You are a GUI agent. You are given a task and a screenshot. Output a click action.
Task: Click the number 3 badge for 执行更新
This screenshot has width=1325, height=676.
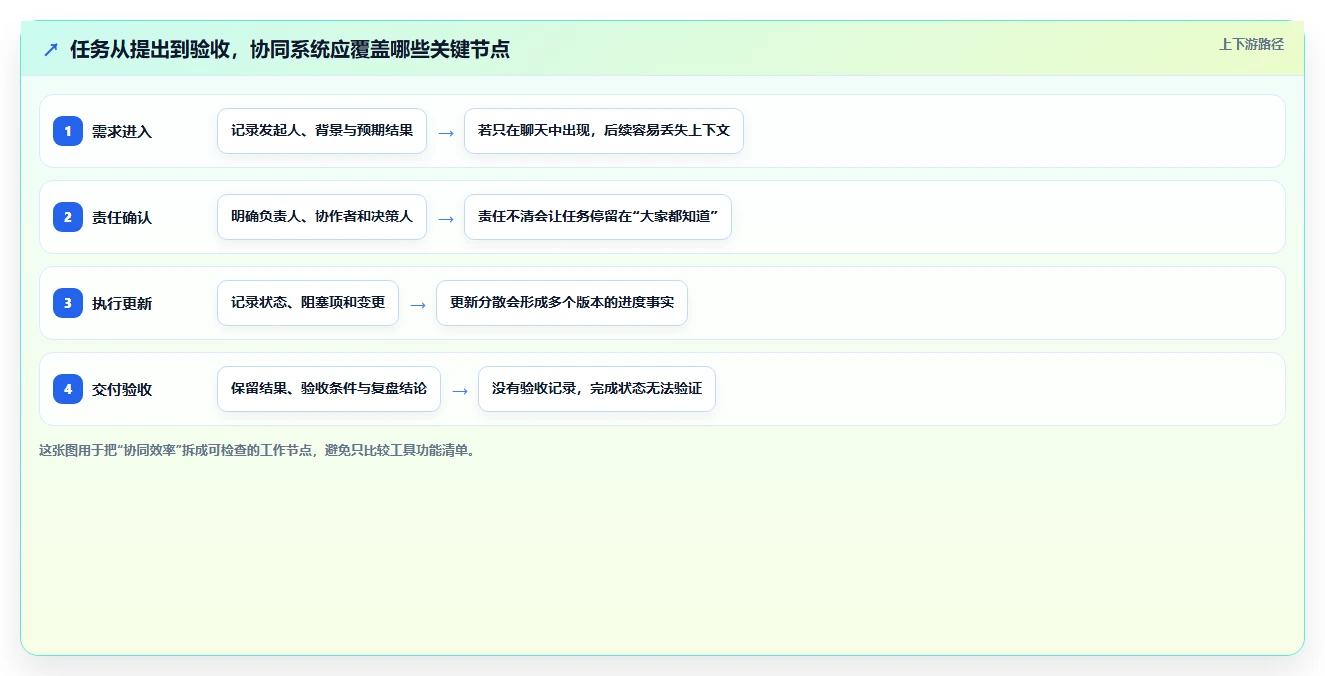tap(68, 303)
